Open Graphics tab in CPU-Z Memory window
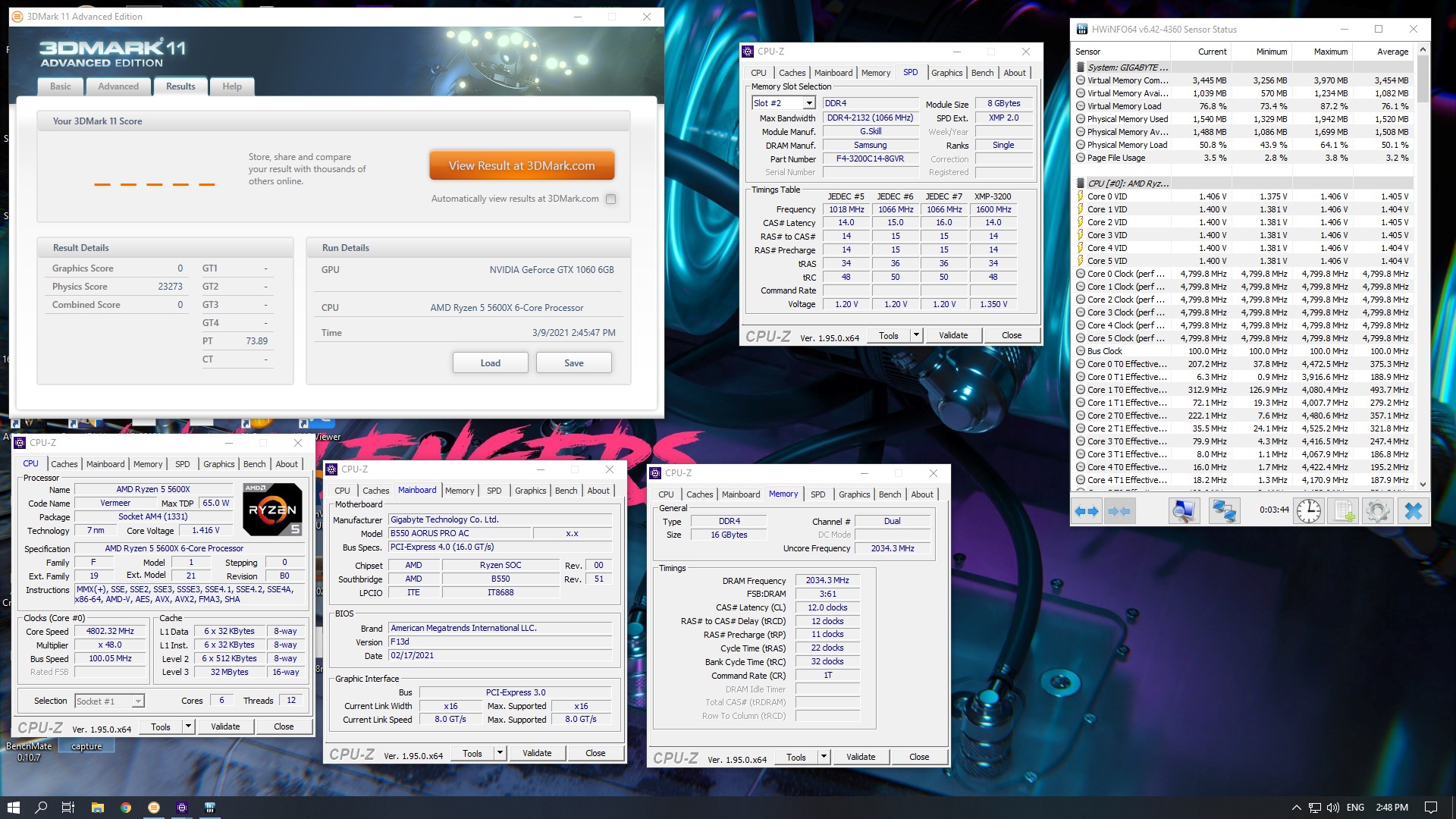This screenshot has width=1456, height=819. (x=855, y=494)
